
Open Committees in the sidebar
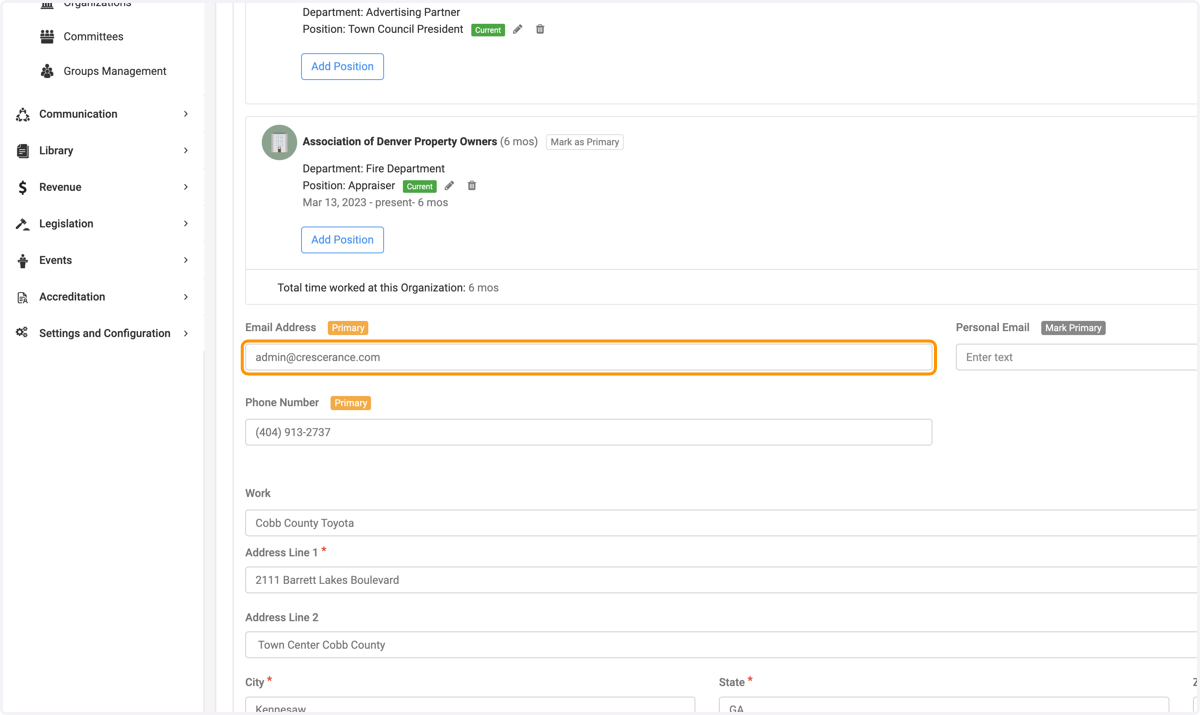(93, 37)
